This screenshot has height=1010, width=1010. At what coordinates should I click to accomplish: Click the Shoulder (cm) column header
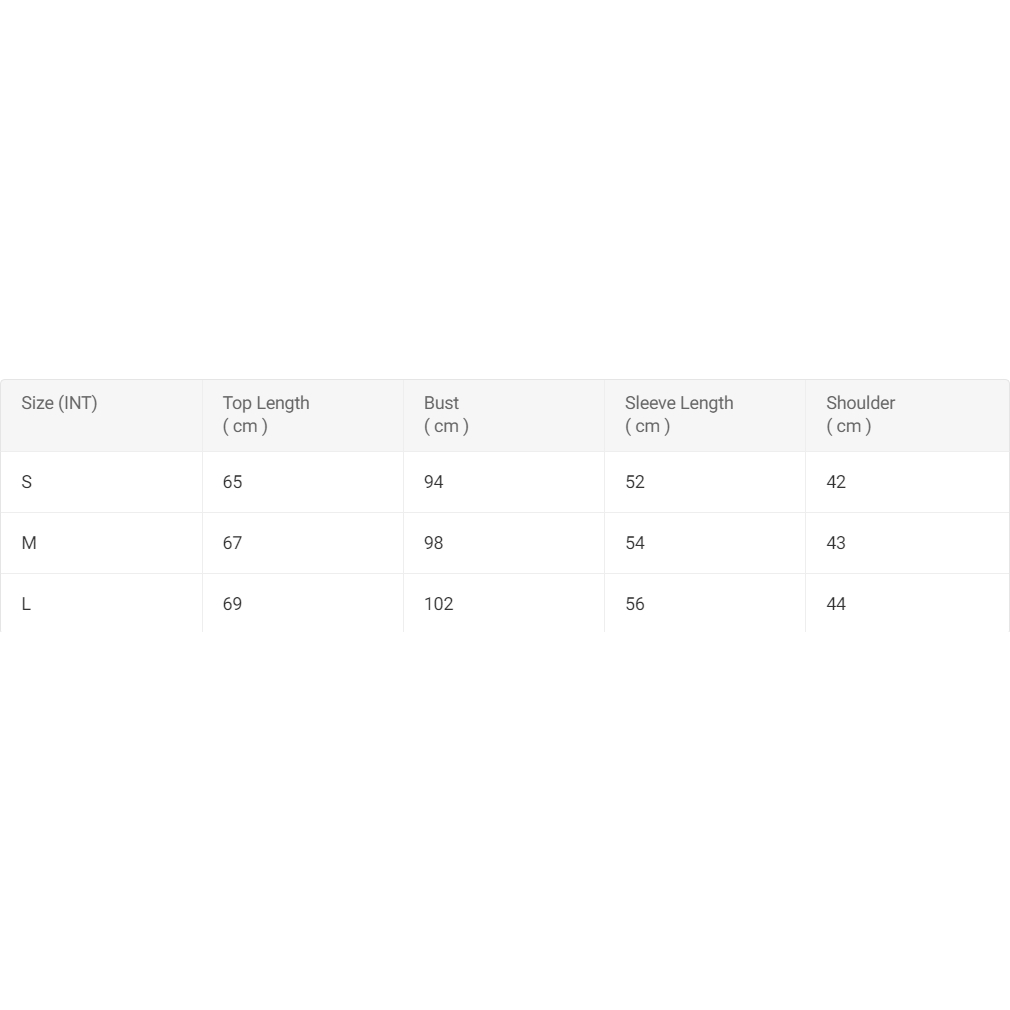860,414
